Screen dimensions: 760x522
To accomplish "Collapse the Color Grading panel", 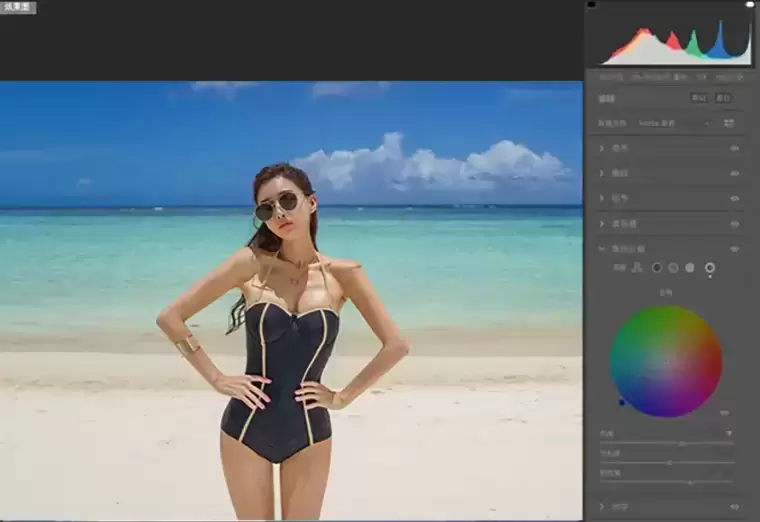I will point(602,248).
